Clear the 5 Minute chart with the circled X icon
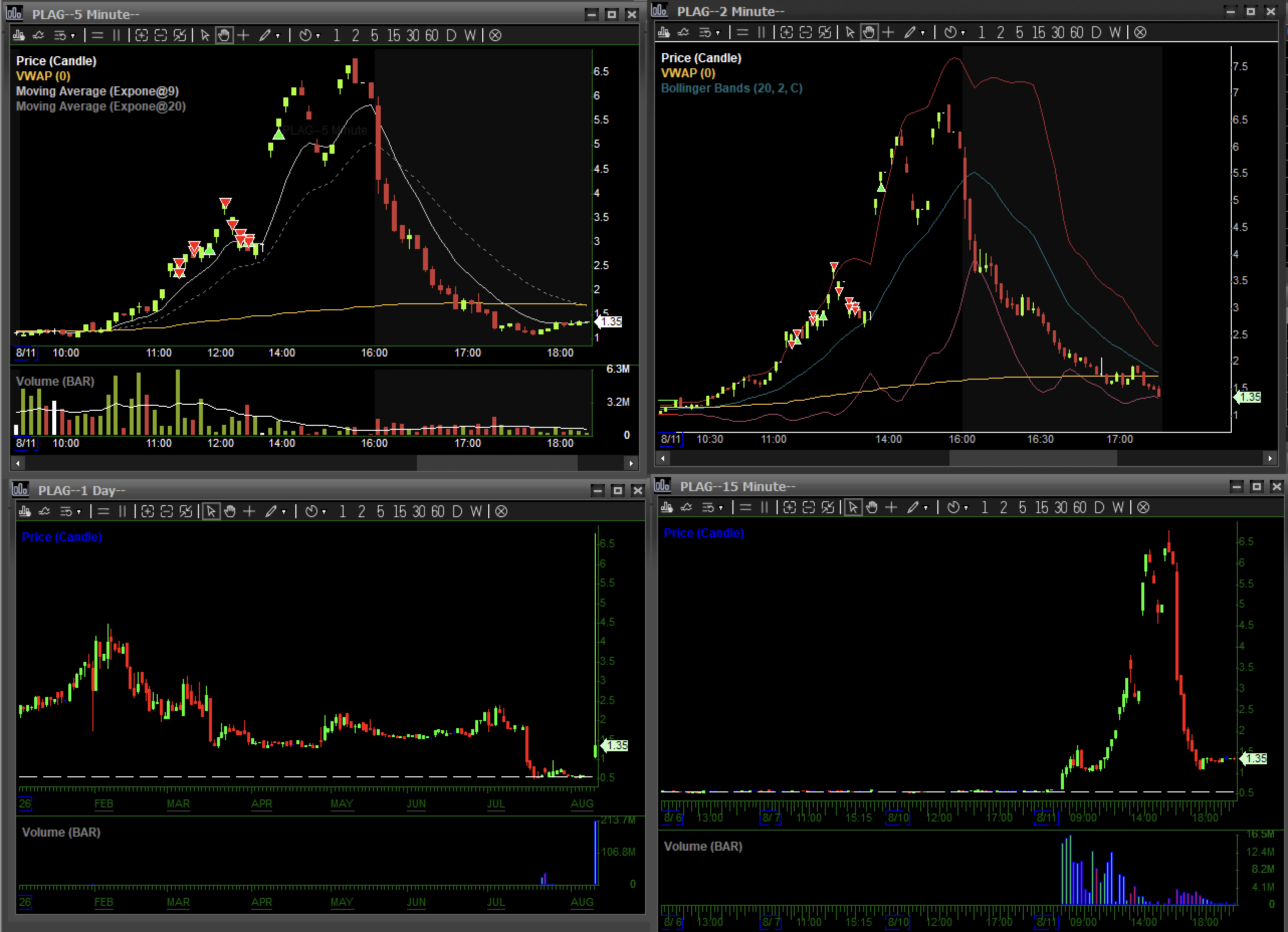 (x=495, y=35)
